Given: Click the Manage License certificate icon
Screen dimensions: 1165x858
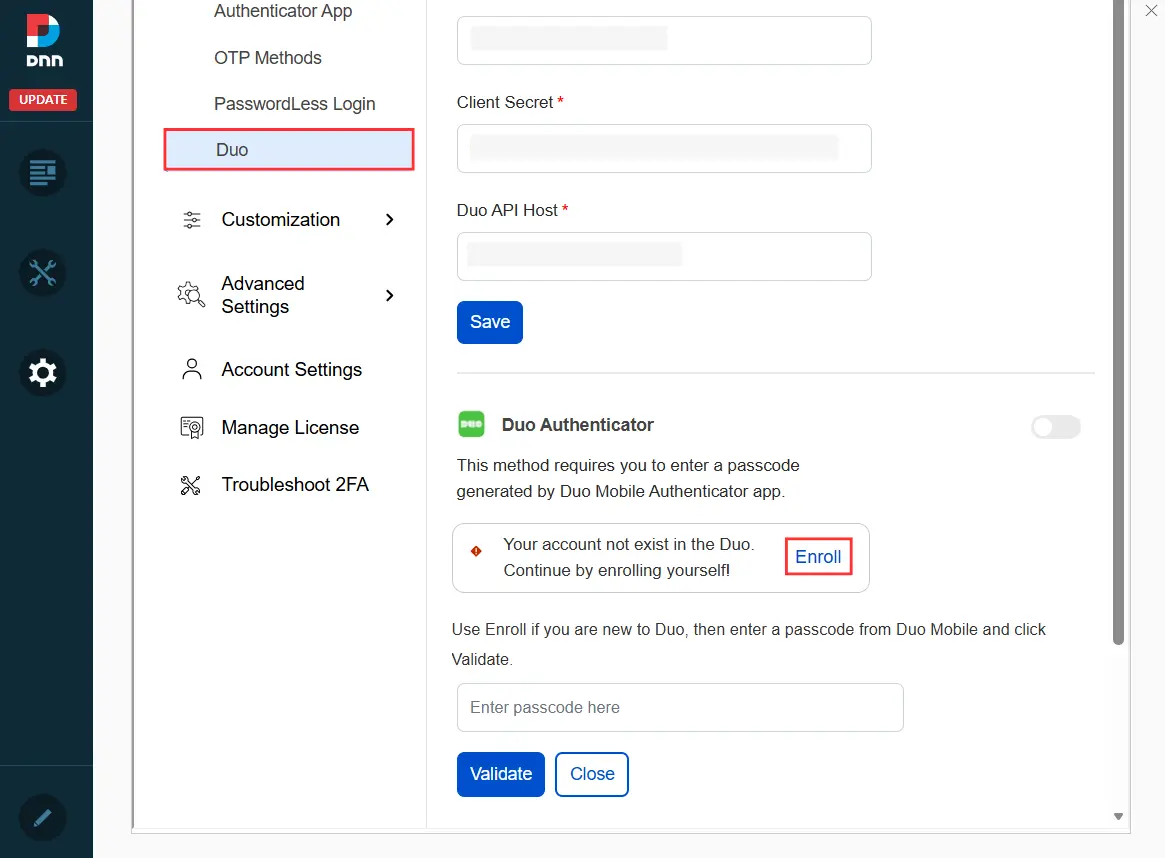Looking at the screenshot, I should (192, 427).
